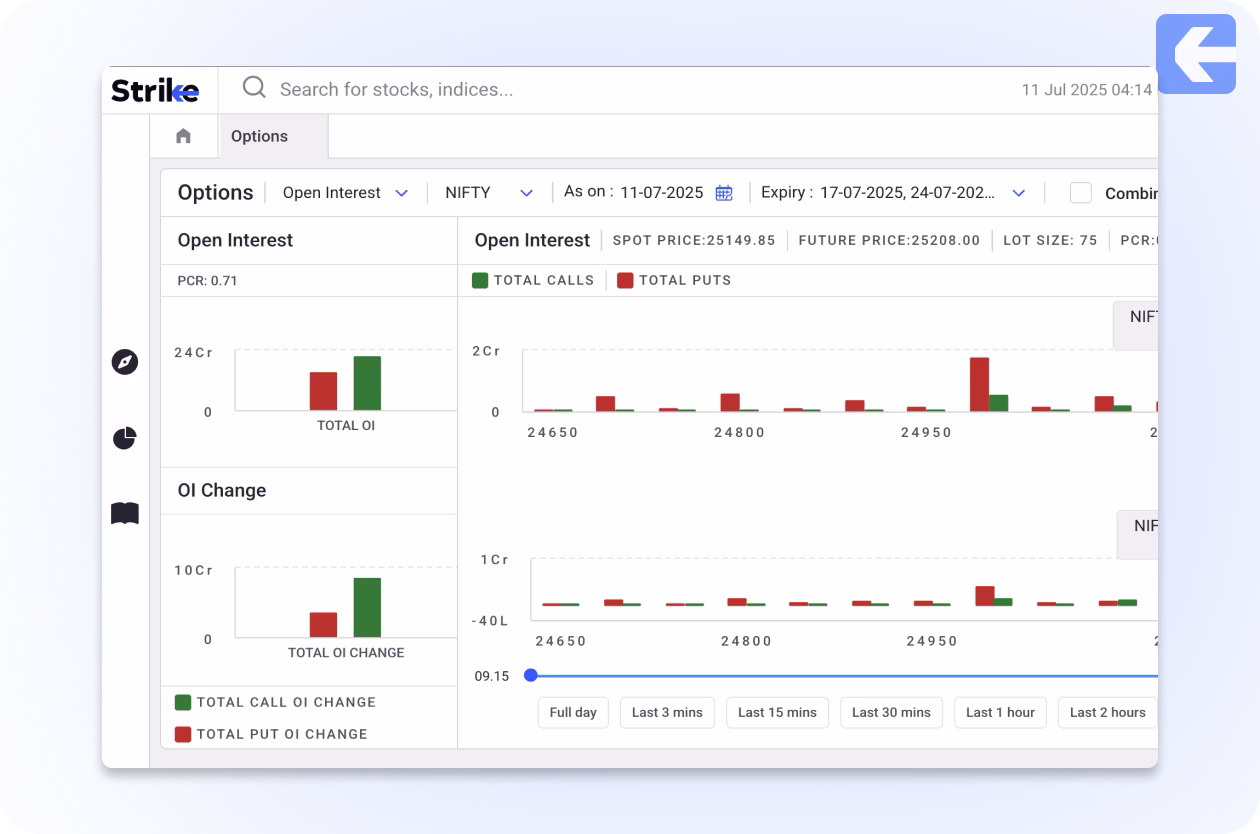Screen dimensions: 1260x834
Task: Click the blue arrow logo badge
Action: coord(1195,54)
